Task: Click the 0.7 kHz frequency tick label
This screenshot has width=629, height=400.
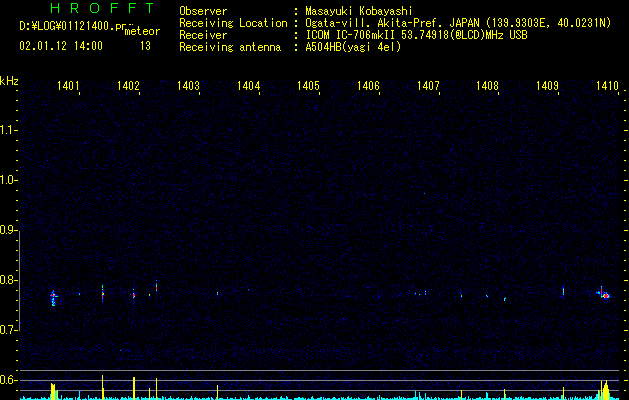Action: pos(8,330)
